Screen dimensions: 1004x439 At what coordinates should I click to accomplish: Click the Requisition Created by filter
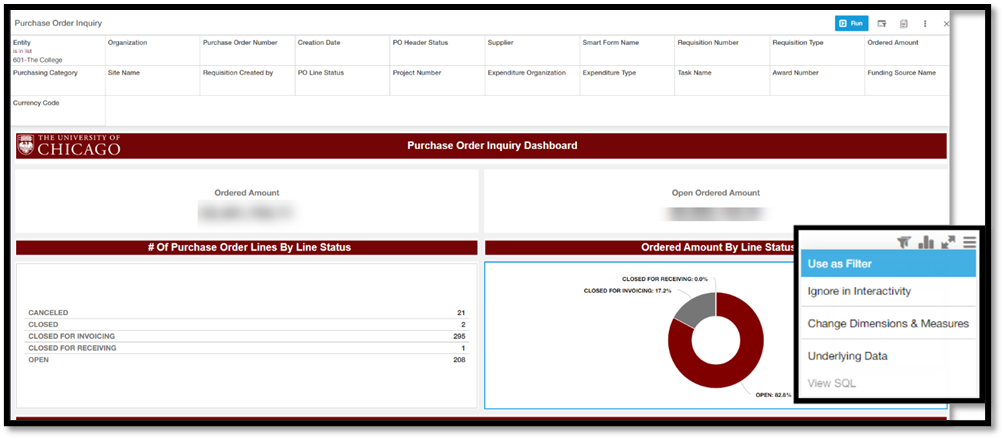click(x=247, y=81)
